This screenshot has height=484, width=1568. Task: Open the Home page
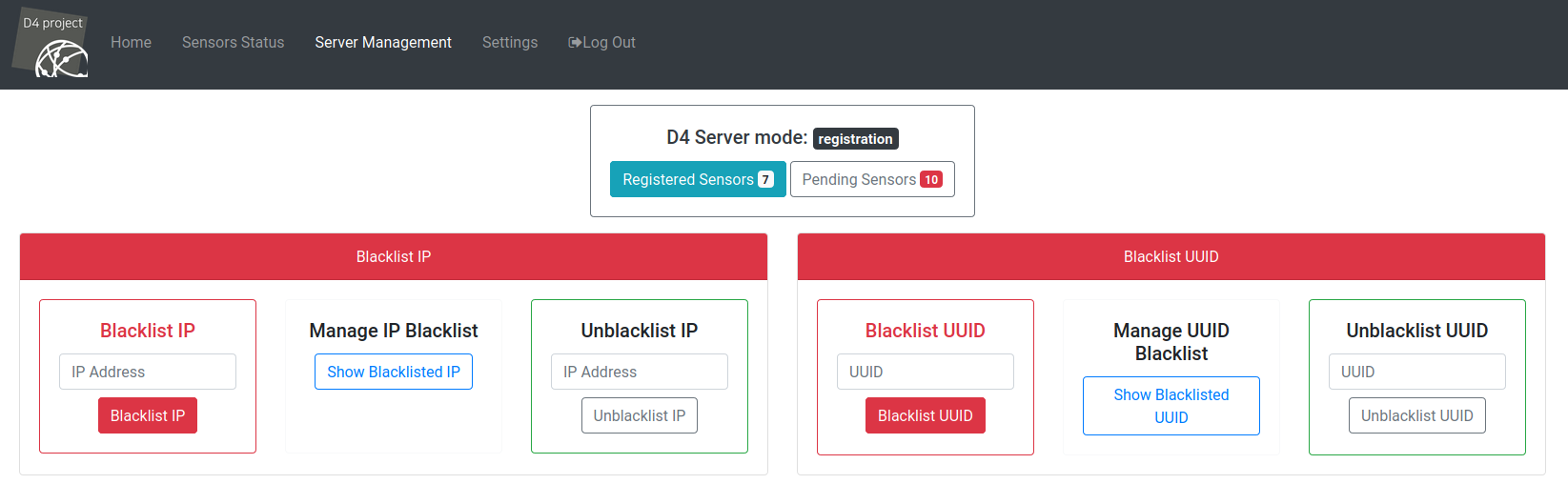point(131,42)
